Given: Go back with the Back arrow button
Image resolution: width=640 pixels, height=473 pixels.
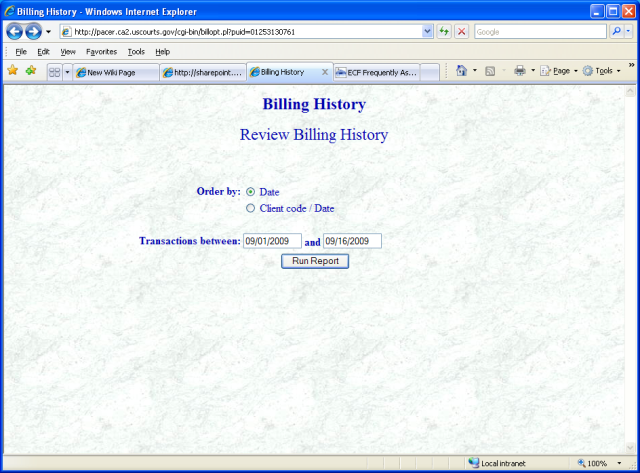Looking at the screenshot, I should [x=14, y=31].
